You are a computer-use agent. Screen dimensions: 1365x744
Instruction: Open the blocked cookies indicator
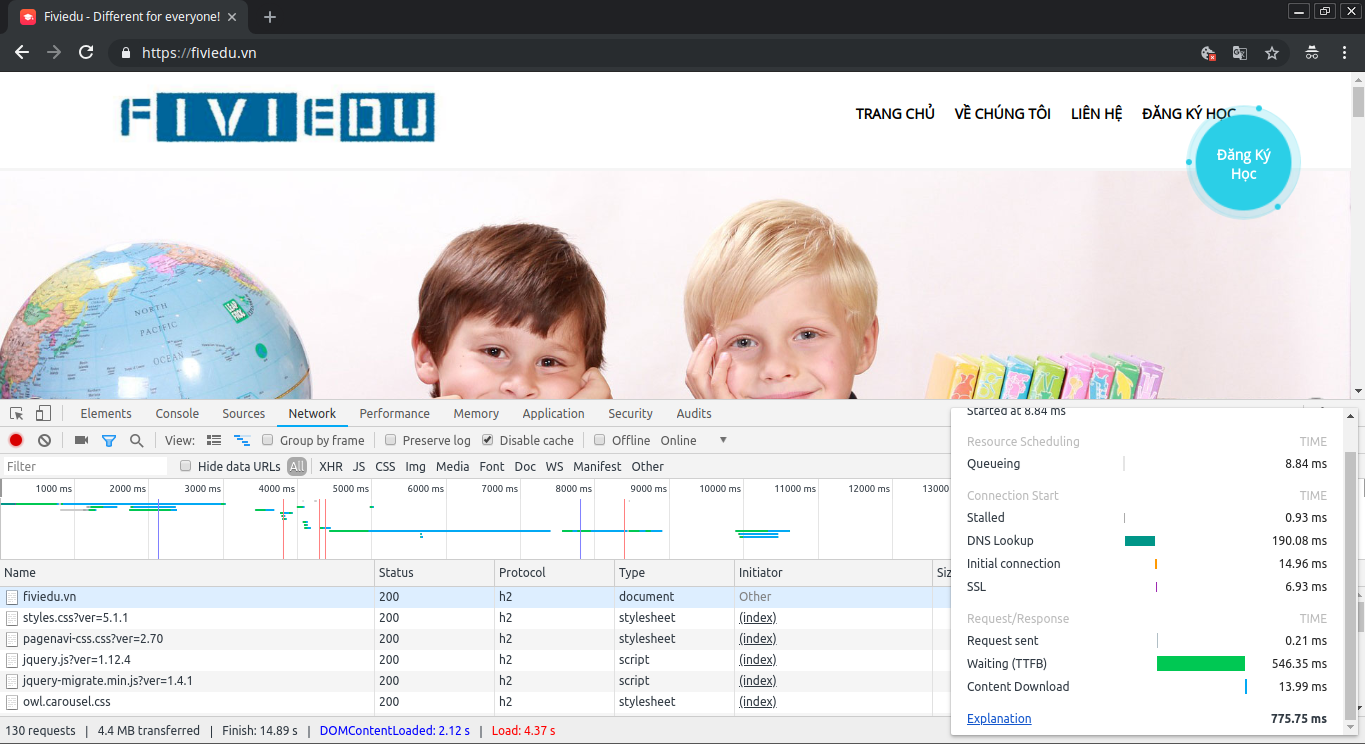click(x=1208, y=53)
